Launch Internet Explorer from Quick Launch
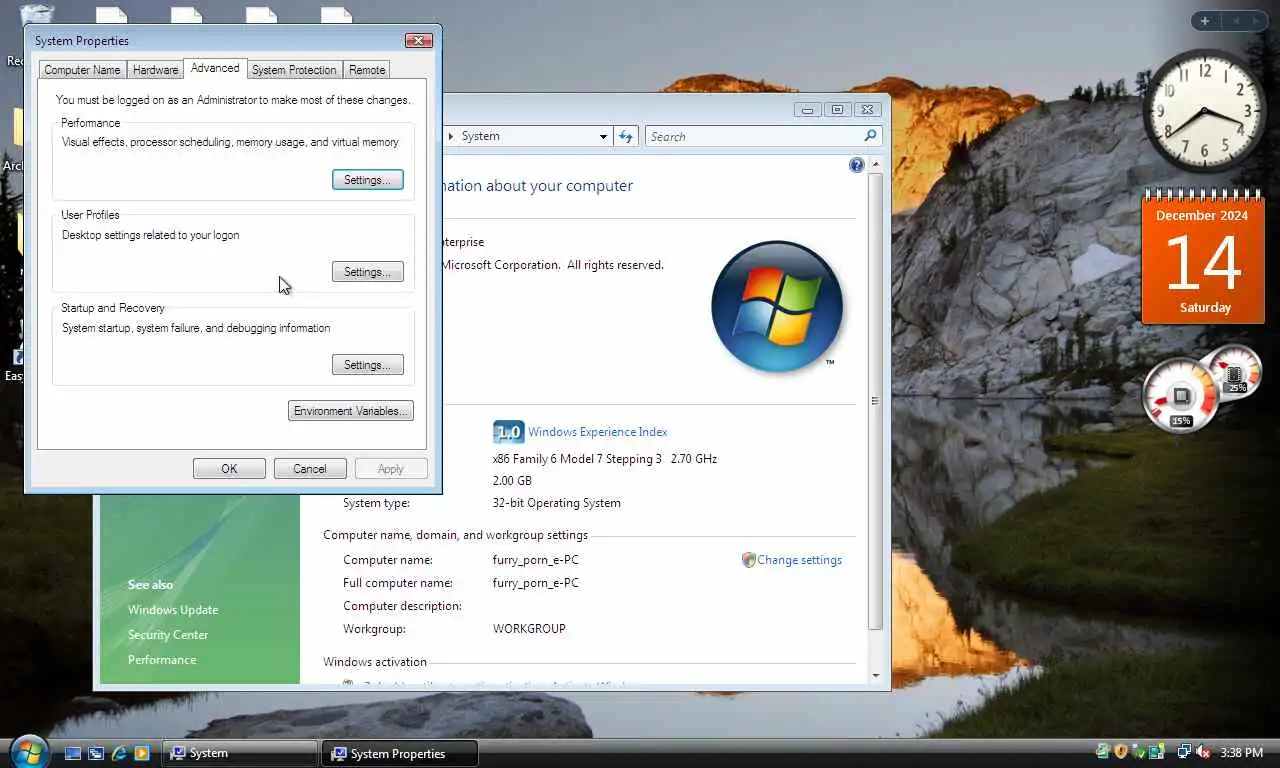This screenshot has height=768, width=1280. 119,753
